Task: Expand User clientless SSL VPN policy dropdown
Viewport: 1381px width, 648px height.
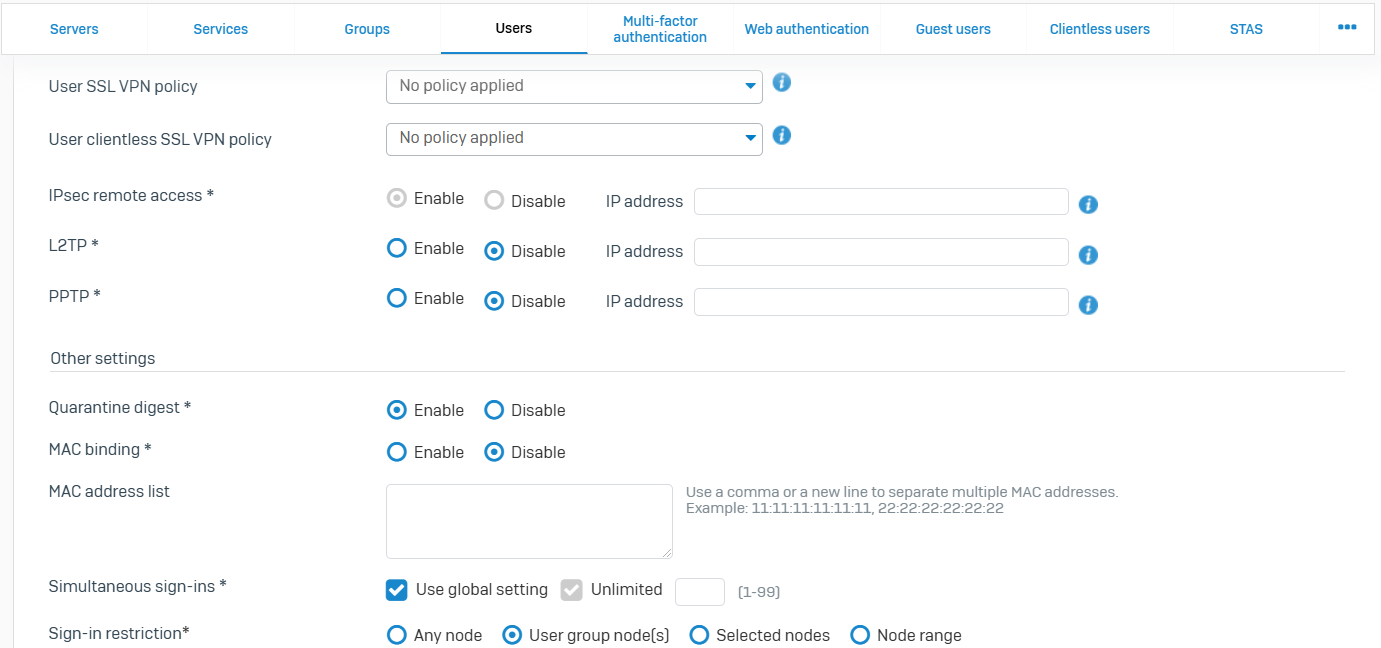Action: 574,139
